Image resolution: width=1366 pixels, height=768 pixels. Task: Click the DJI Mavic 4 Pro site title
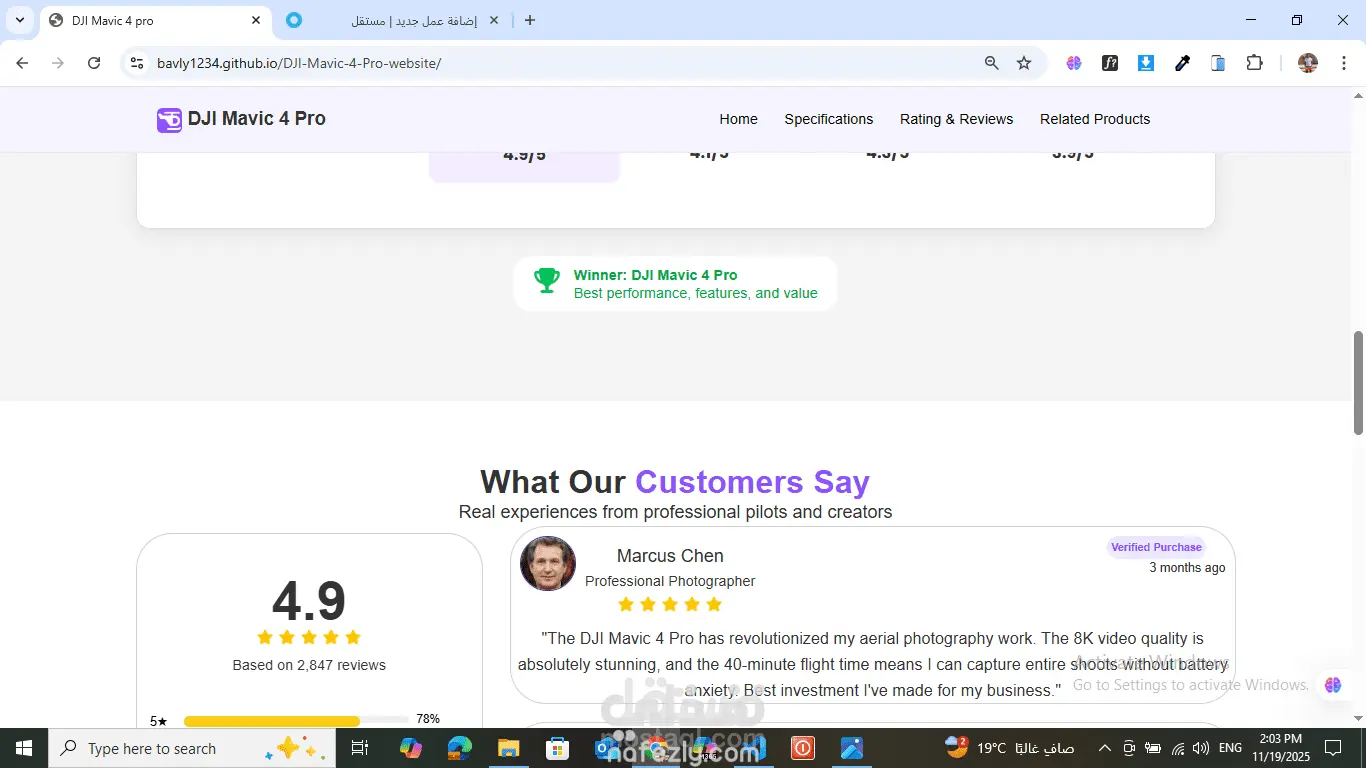pyautogui.click(x=257, y=119)
